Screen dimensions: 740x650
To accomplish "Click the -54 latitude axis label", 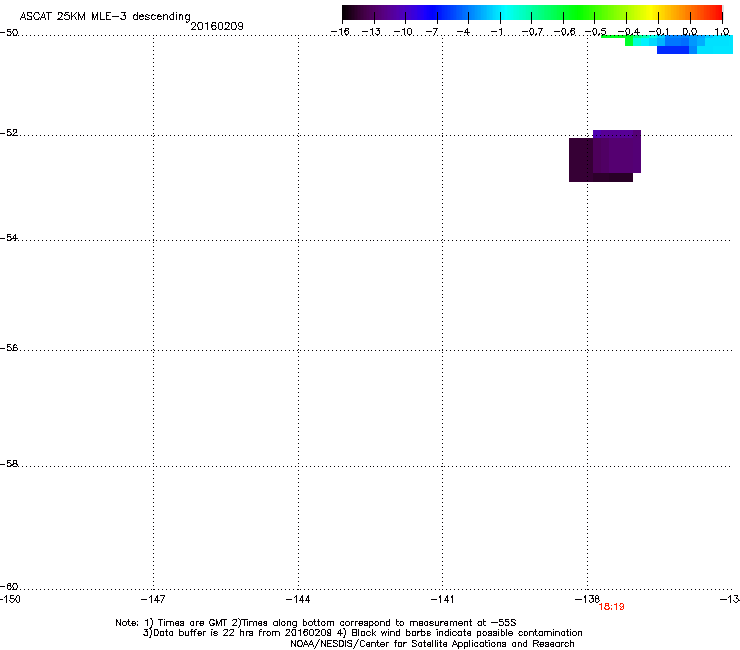I will tap(9, 237).
